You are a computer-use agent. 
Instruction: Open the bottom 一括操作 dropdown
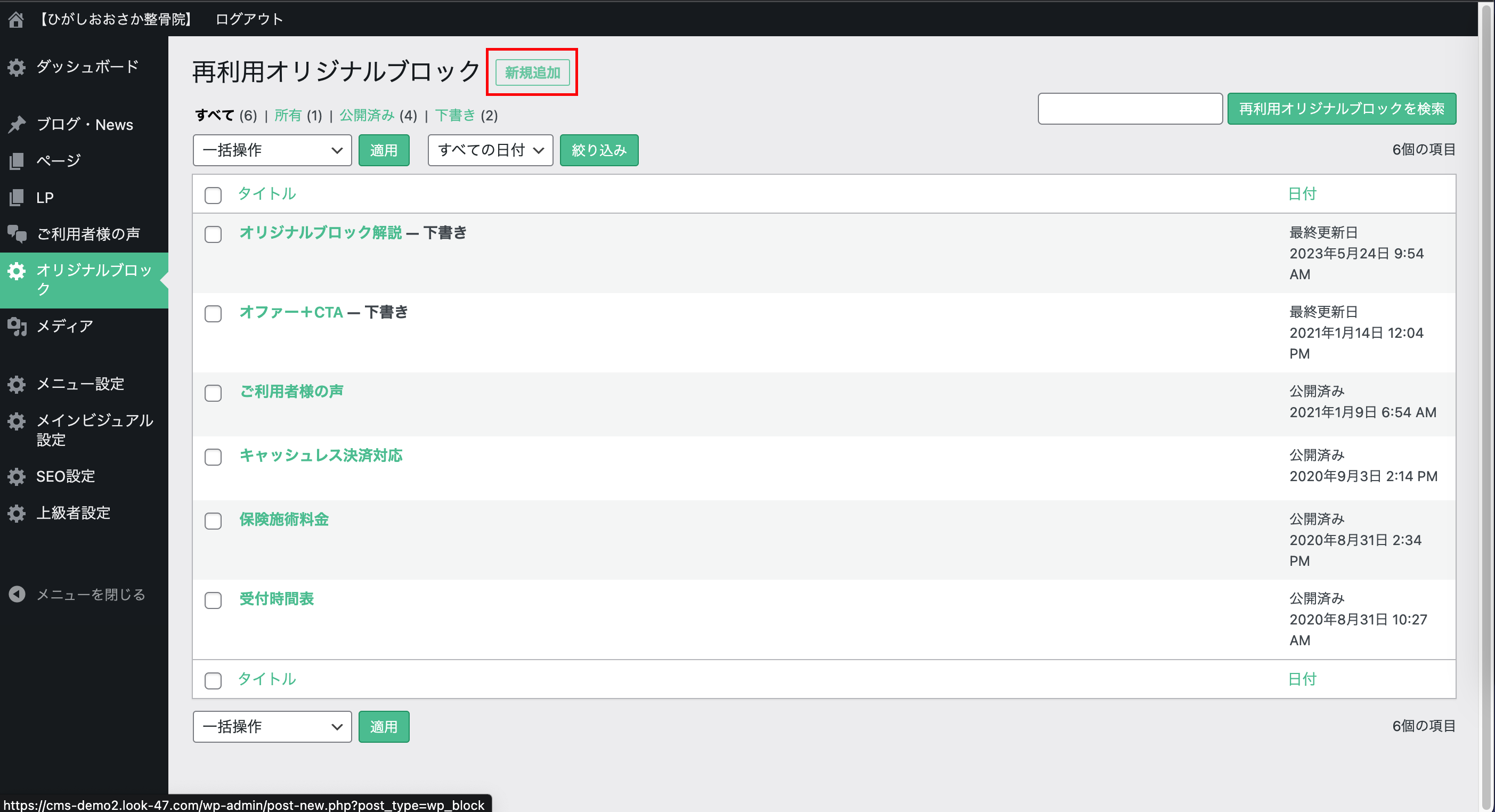272,726
